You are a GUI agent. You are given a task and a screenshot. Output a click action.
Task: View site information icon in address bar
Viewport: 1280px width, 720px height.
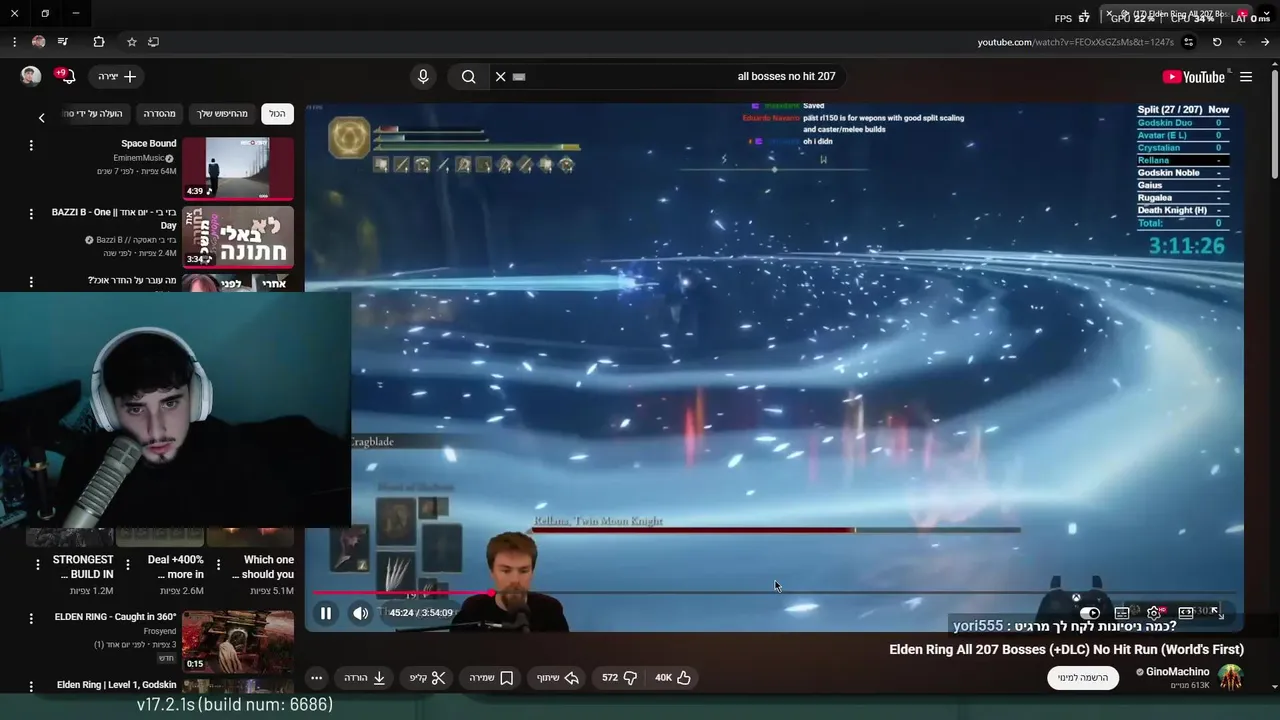pyautogui.click(x=1188, y=42)
